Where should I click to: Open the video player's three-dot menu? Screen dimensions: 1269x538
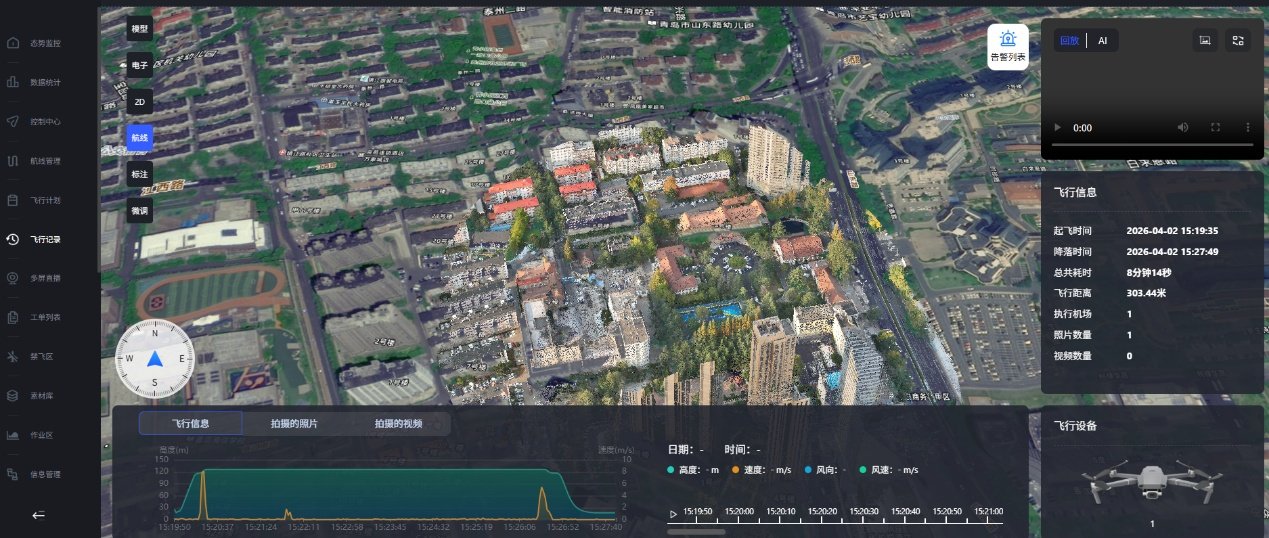pyautogui.click(x=1247, y=128)
